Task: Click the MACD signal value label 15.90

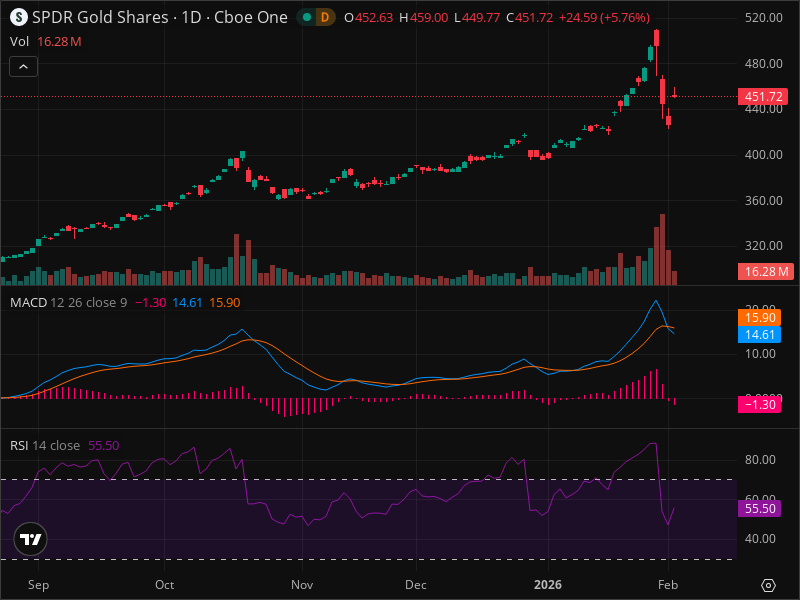Action: click(760, 317)
